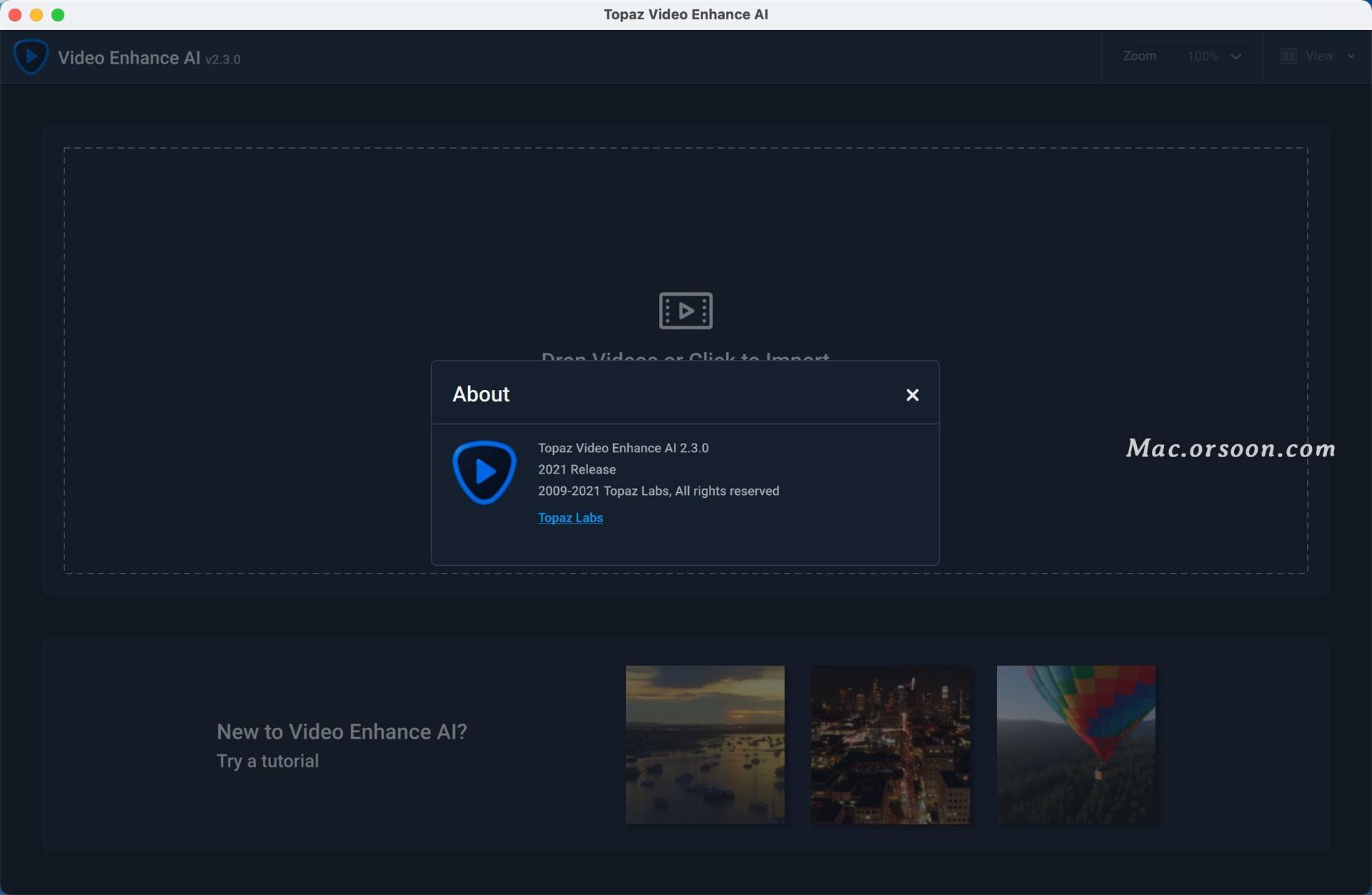Click 'Topaz Video Enhance AI 2.3.0' text
1372x895 pixels.
tap(623, 448)
